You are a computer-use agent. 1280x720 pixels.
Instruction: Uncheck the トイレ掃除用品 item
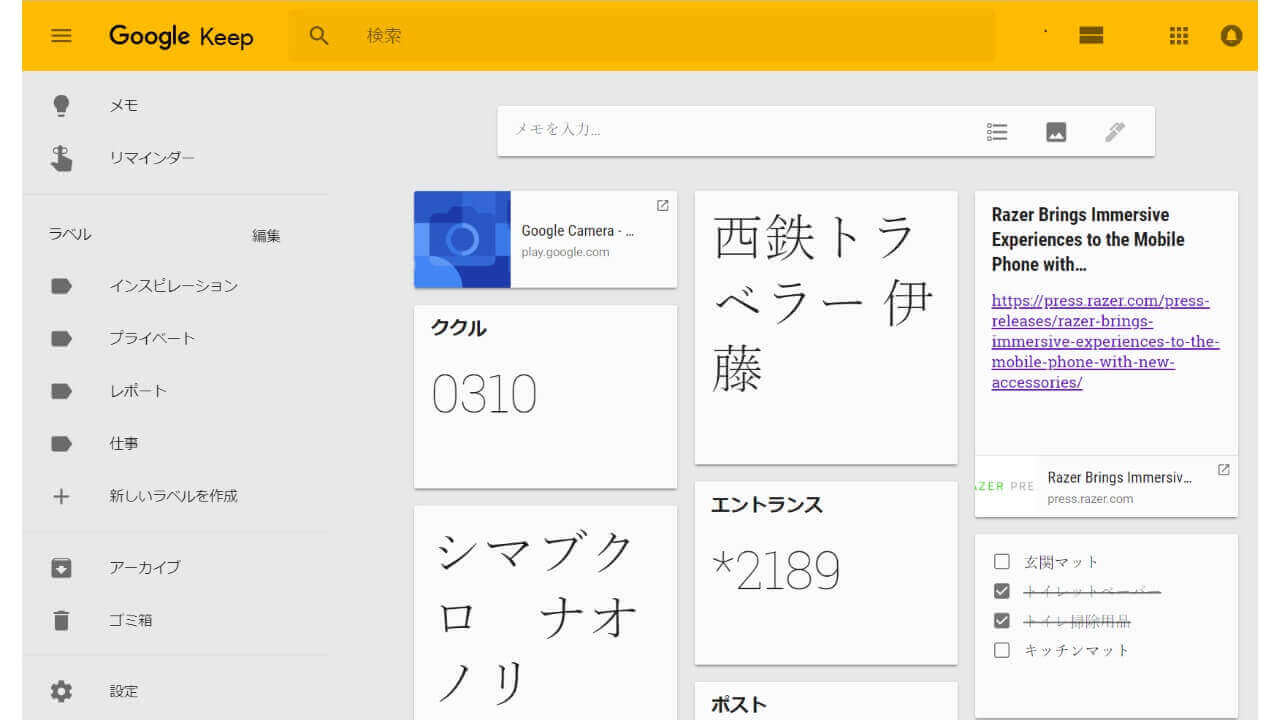click(1002, 621)
